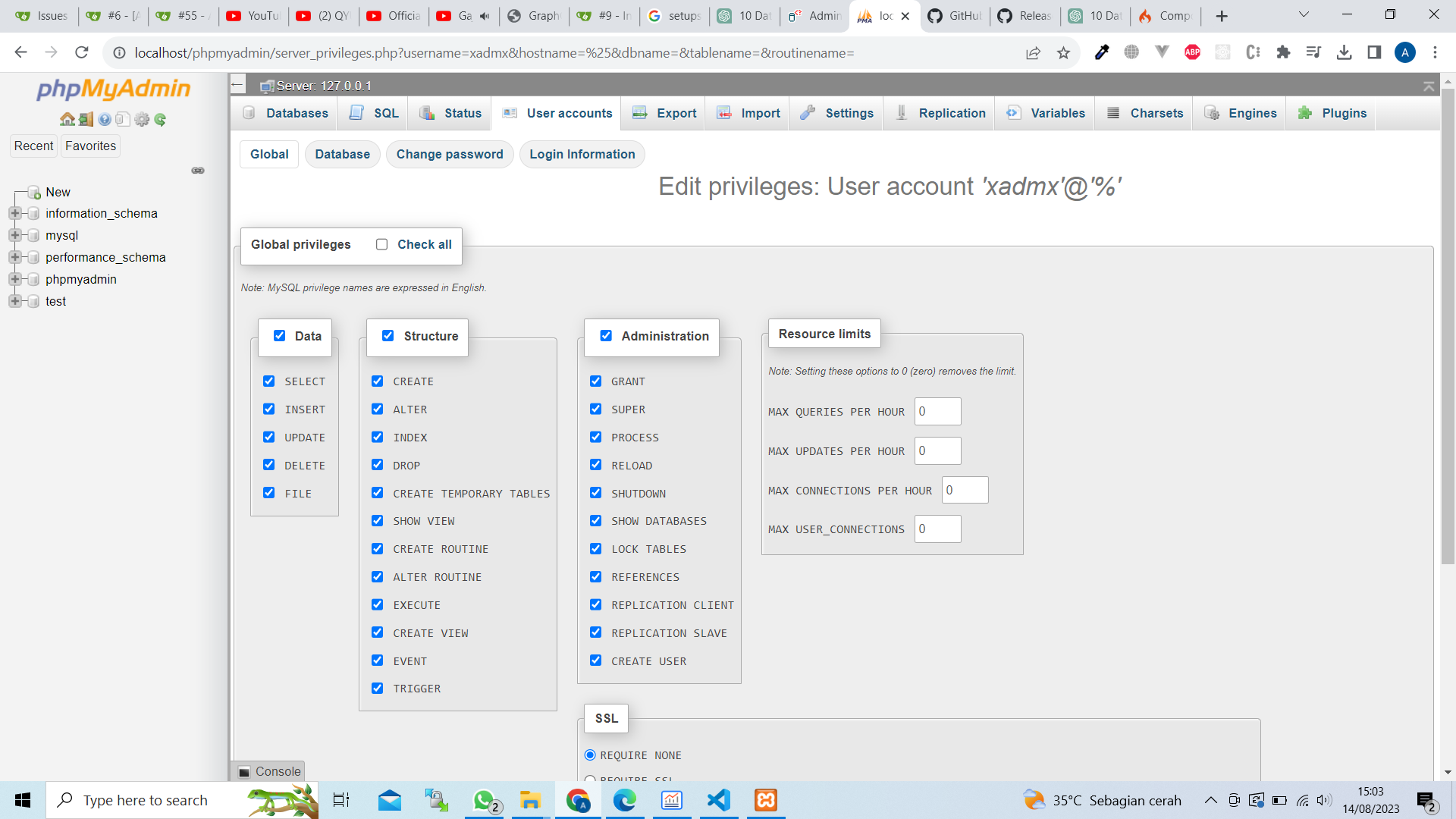Click the MAX QUERIES PER HOUR field

pyautogui.click(x=938, y=412)
